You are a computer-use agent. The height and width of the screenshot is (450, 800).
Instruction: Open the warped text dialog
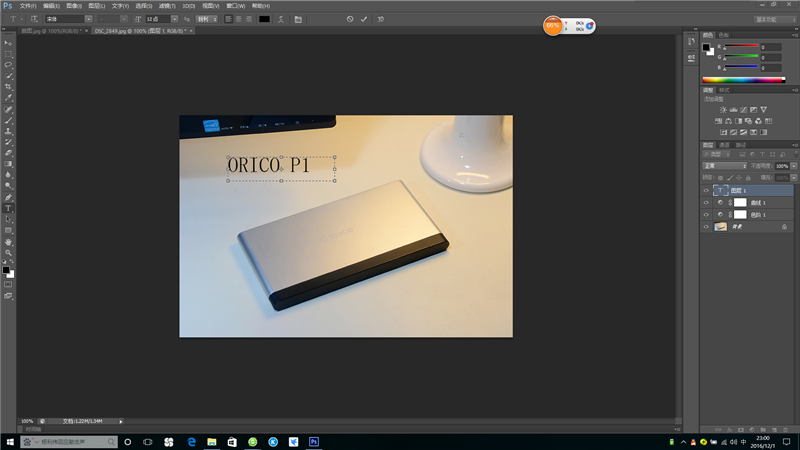point(281,19)
